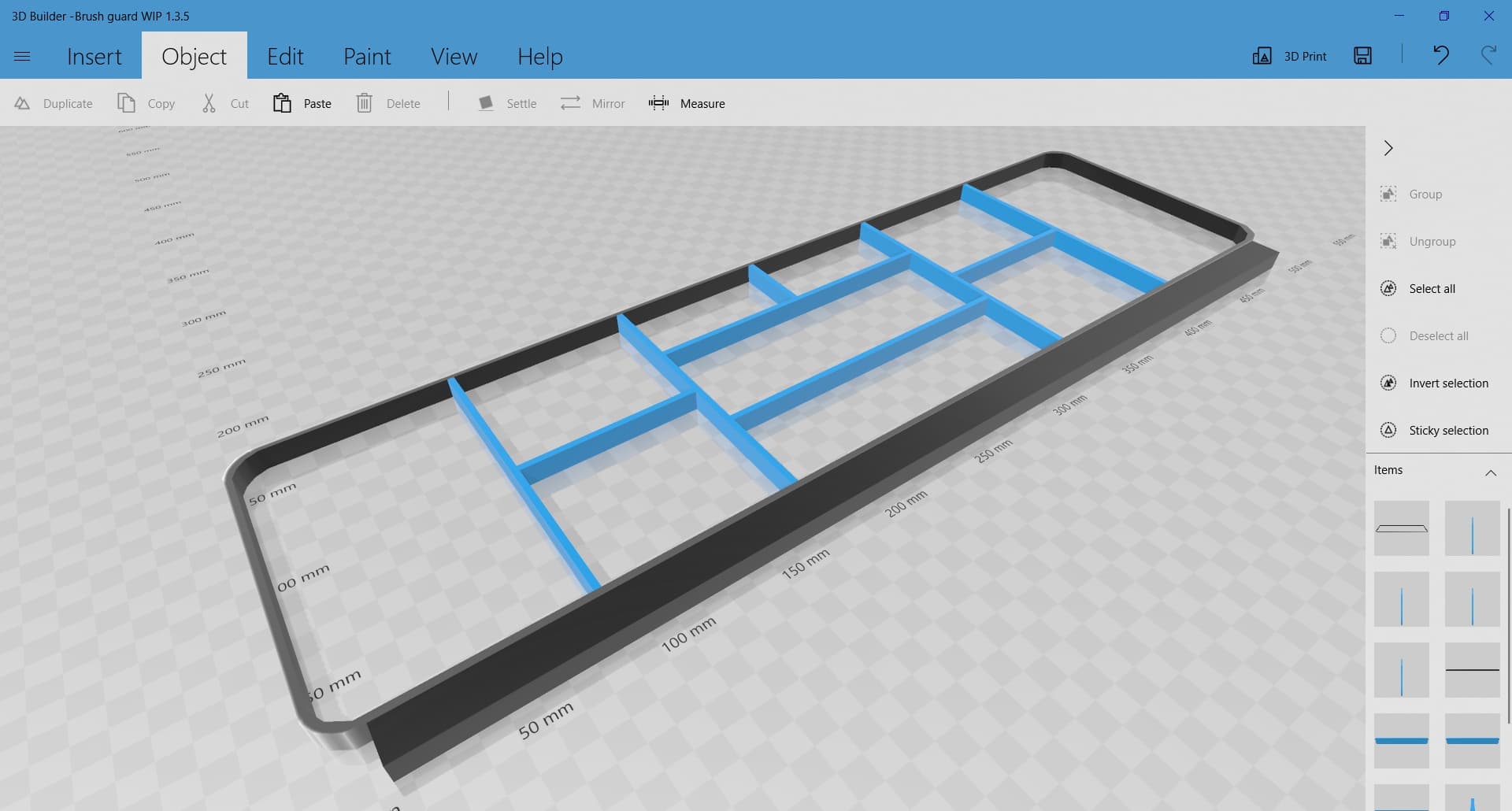Click the Mirror tool icon
The width and height of the screenshot is (1512, 811).
point(570,103)
